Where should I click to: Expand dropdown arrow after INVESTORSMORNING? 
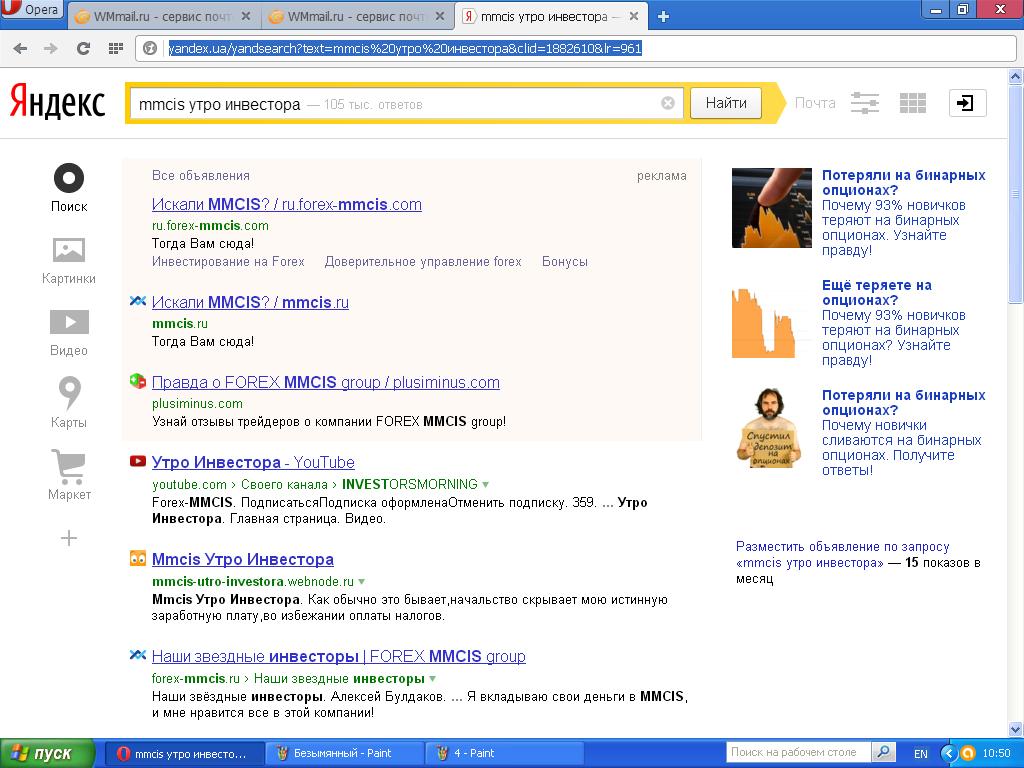pos(485,485)
